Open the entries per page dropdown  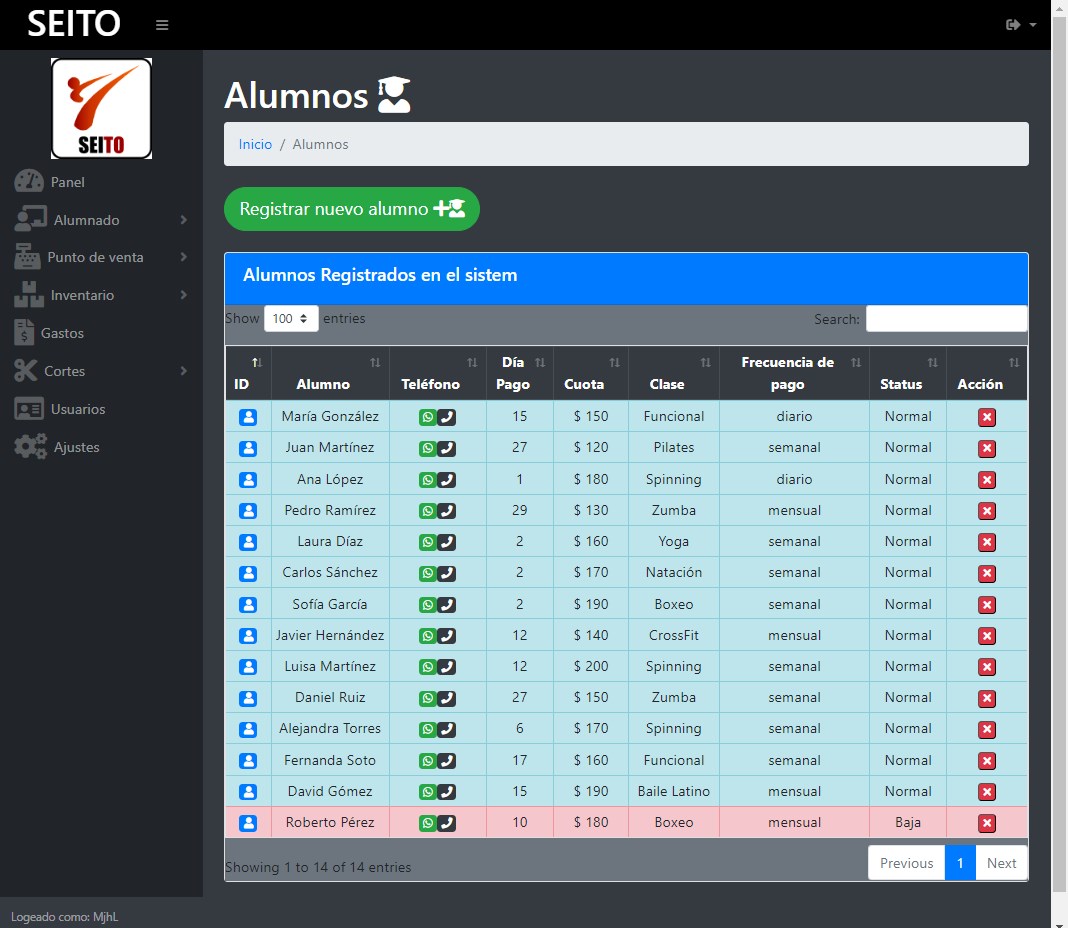tap(291, 319)
